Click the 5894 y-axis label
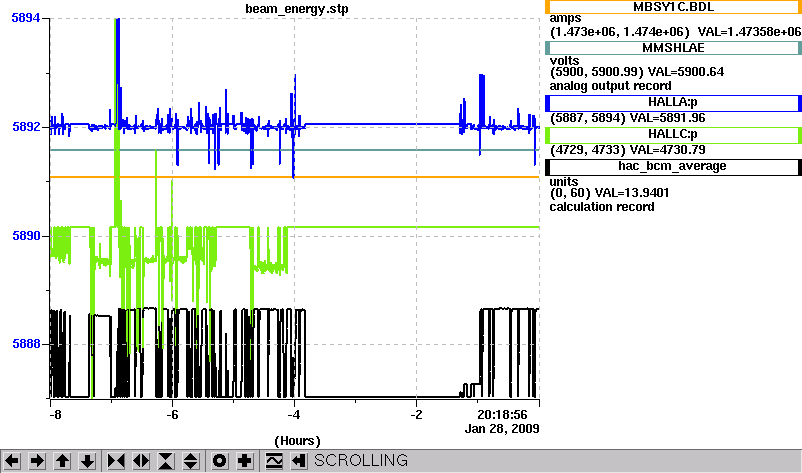Screen dimensions: 802x473 click(26, 18)
